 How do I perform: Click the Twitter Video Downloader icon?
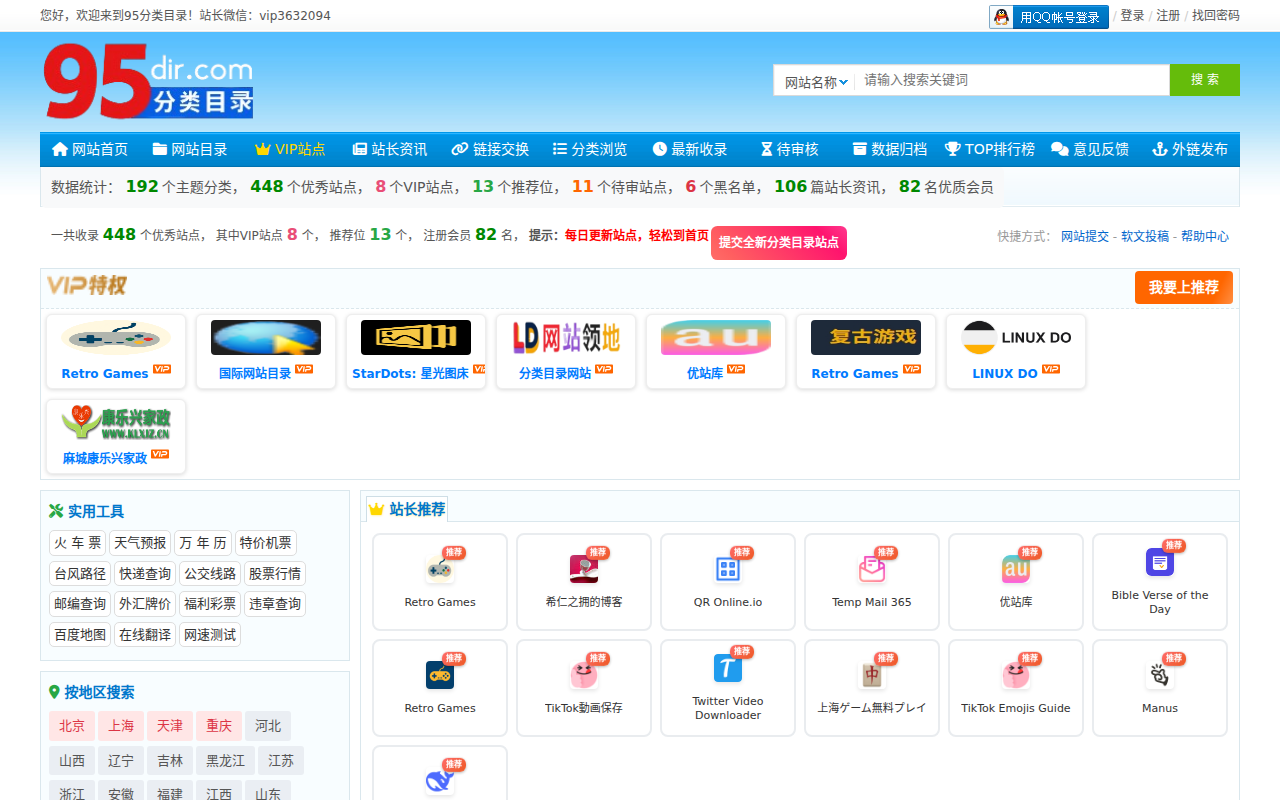pyautogui.click(x=728, y=668)
